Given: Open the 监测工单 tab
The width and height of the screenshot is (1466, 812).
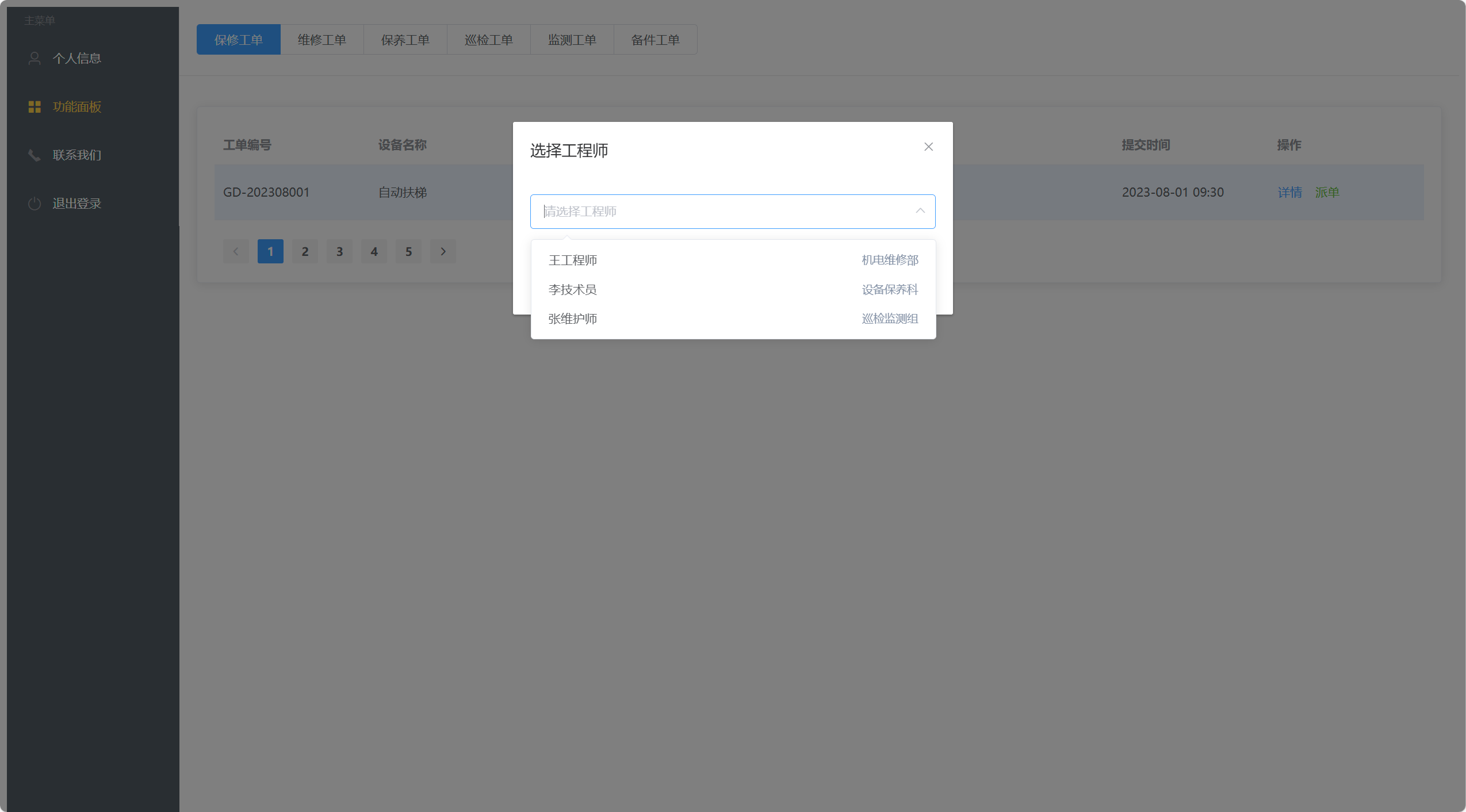Looking at the screenshot, I should (572, 40).
